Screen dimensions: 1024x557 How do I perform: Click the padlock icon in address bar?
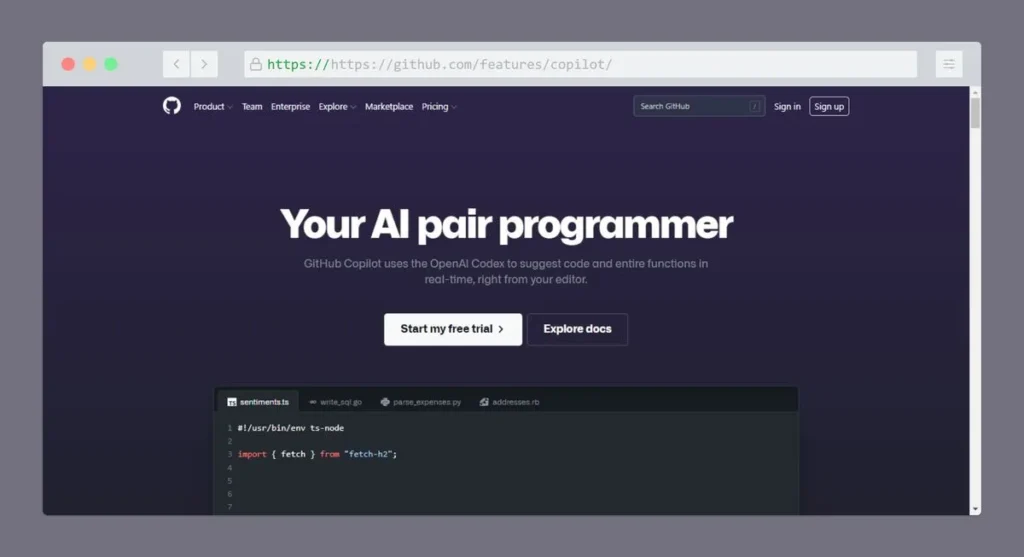[256, 65]
